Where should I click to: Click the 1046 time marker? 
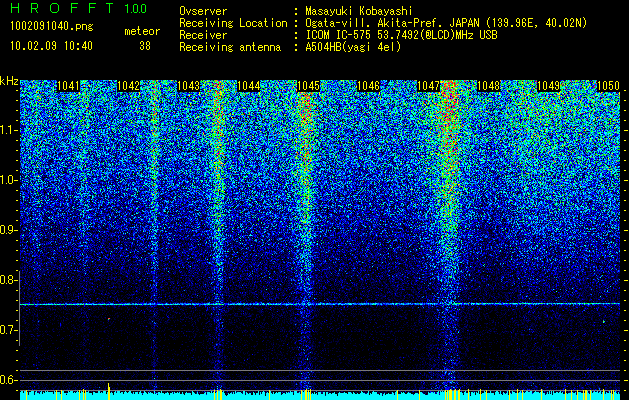point(368,86)
